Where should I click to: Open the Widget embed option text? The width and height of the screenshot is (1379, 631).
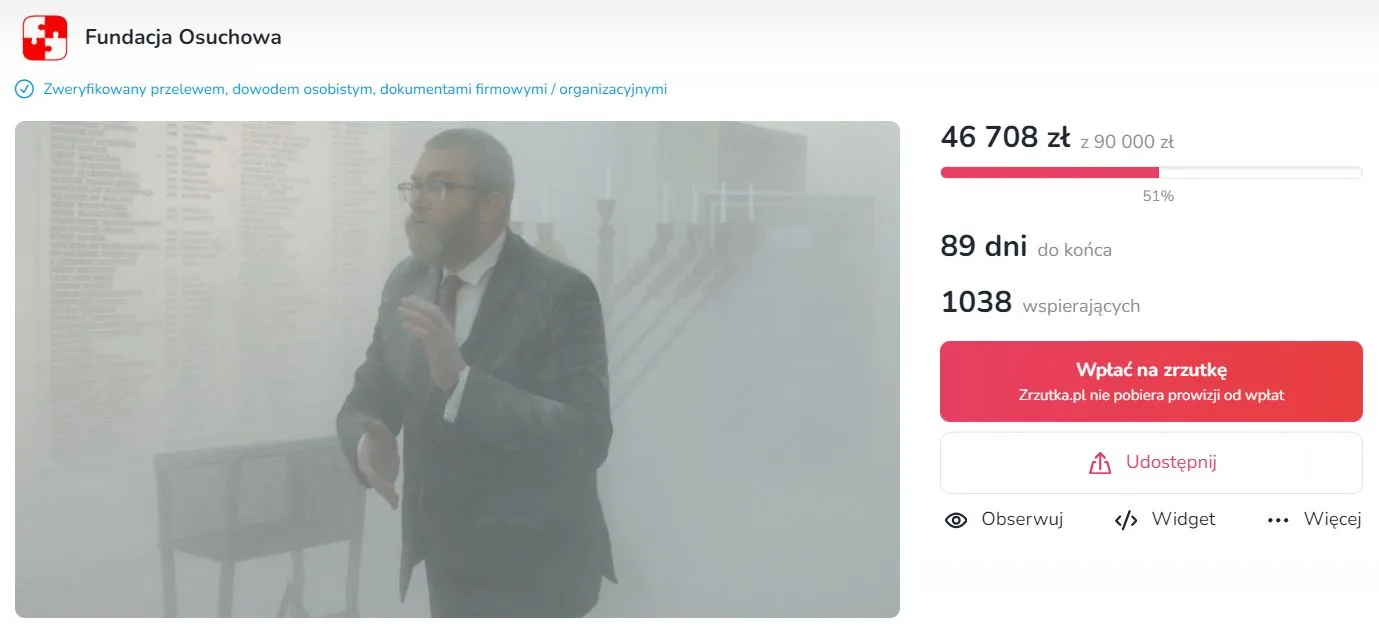click(1183, 520)
